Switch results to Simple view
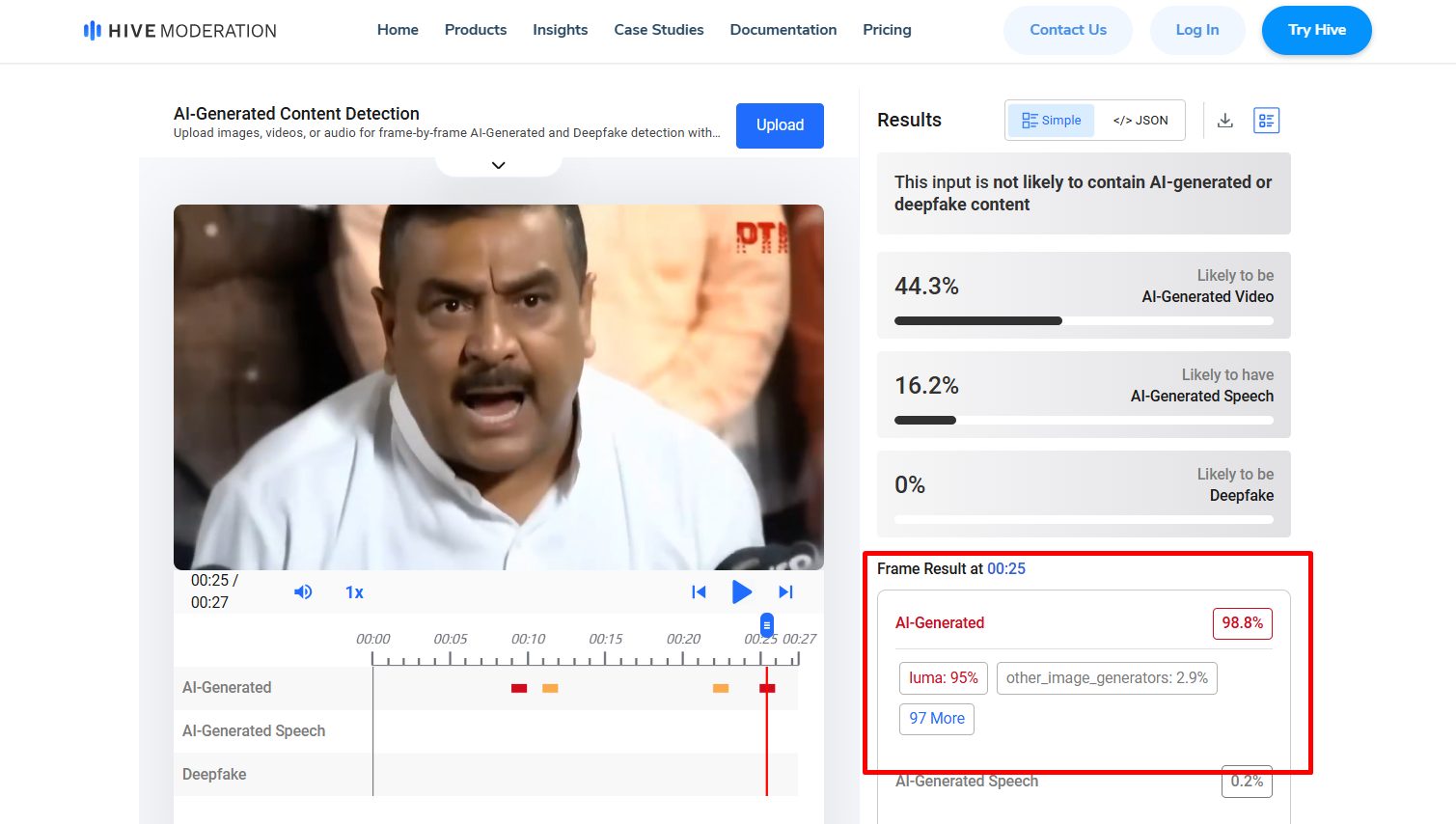This screenshot has width=1456, height=824. [x=1052, y=121]
